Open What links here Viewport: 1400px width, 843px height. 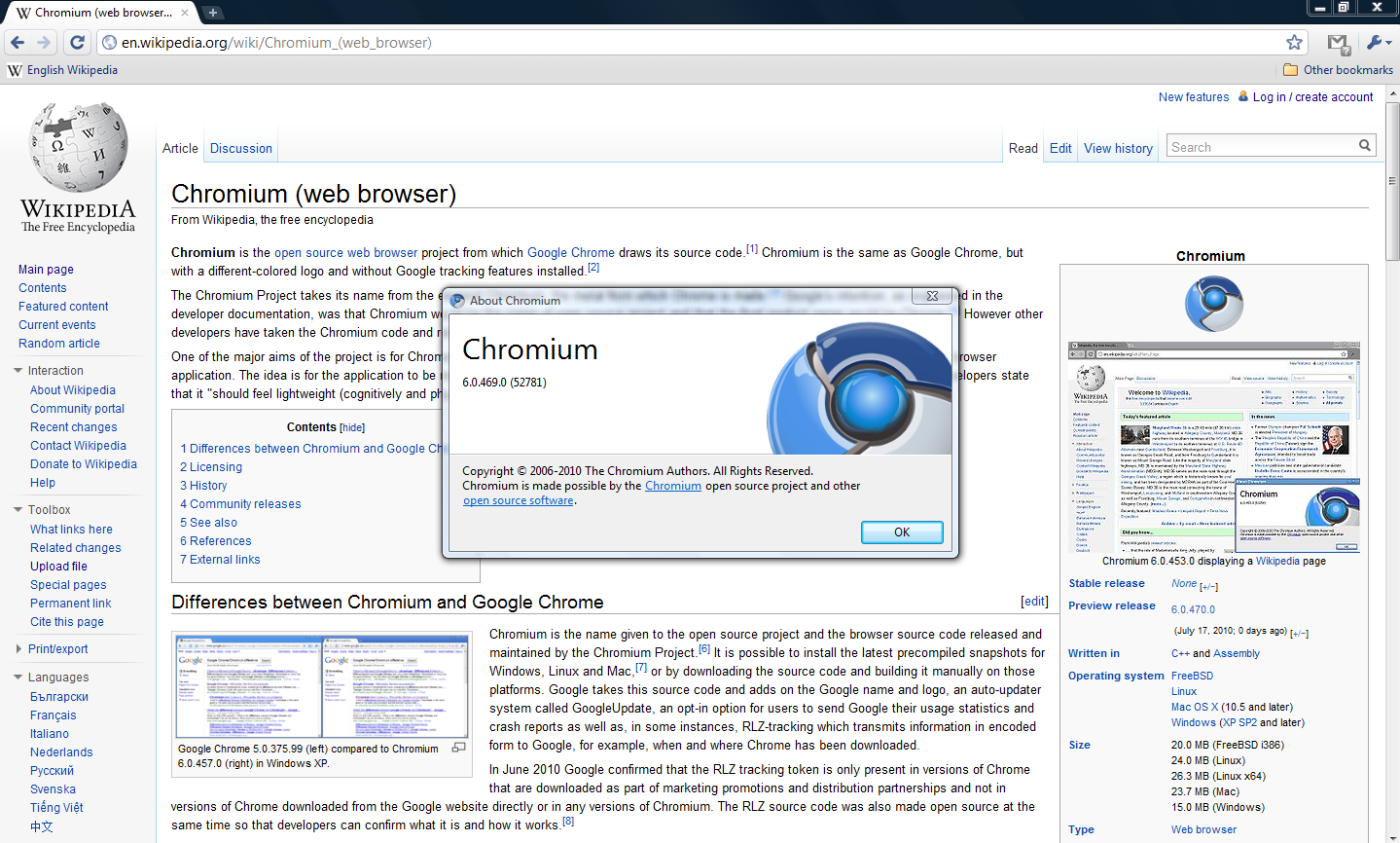click(71, 530)
